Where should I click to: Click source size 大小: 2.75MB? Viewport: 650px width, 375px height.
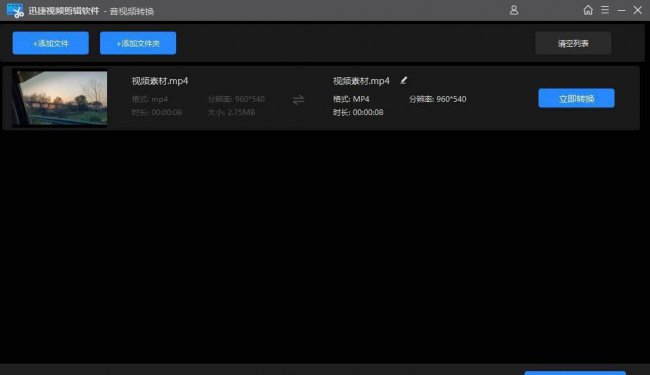coord(231,112)
